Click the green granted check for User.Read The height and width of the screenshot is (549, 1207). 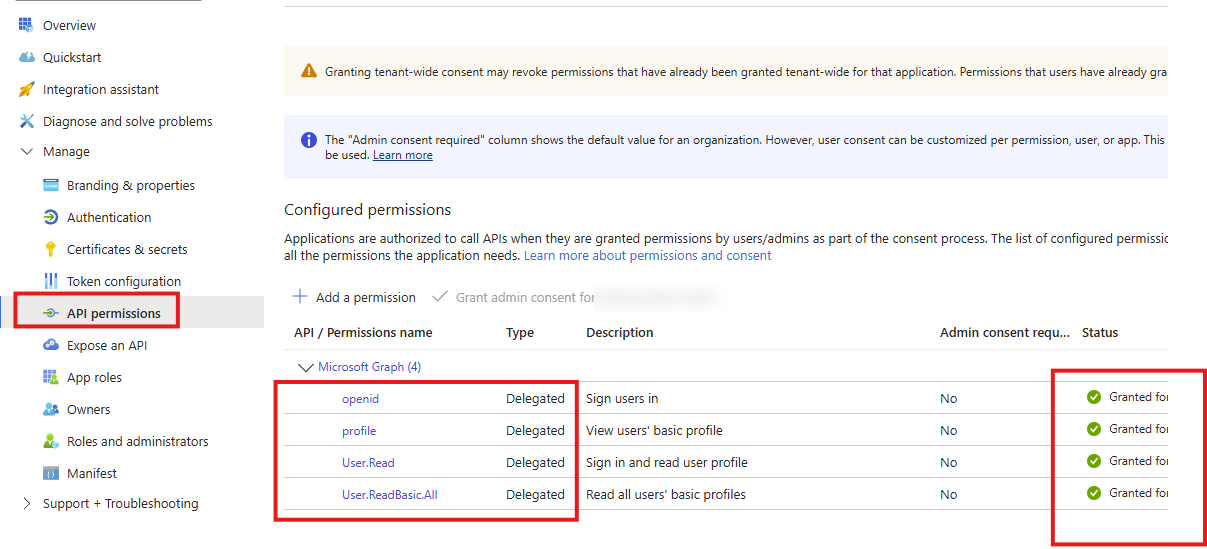[x=1094, y=461]
